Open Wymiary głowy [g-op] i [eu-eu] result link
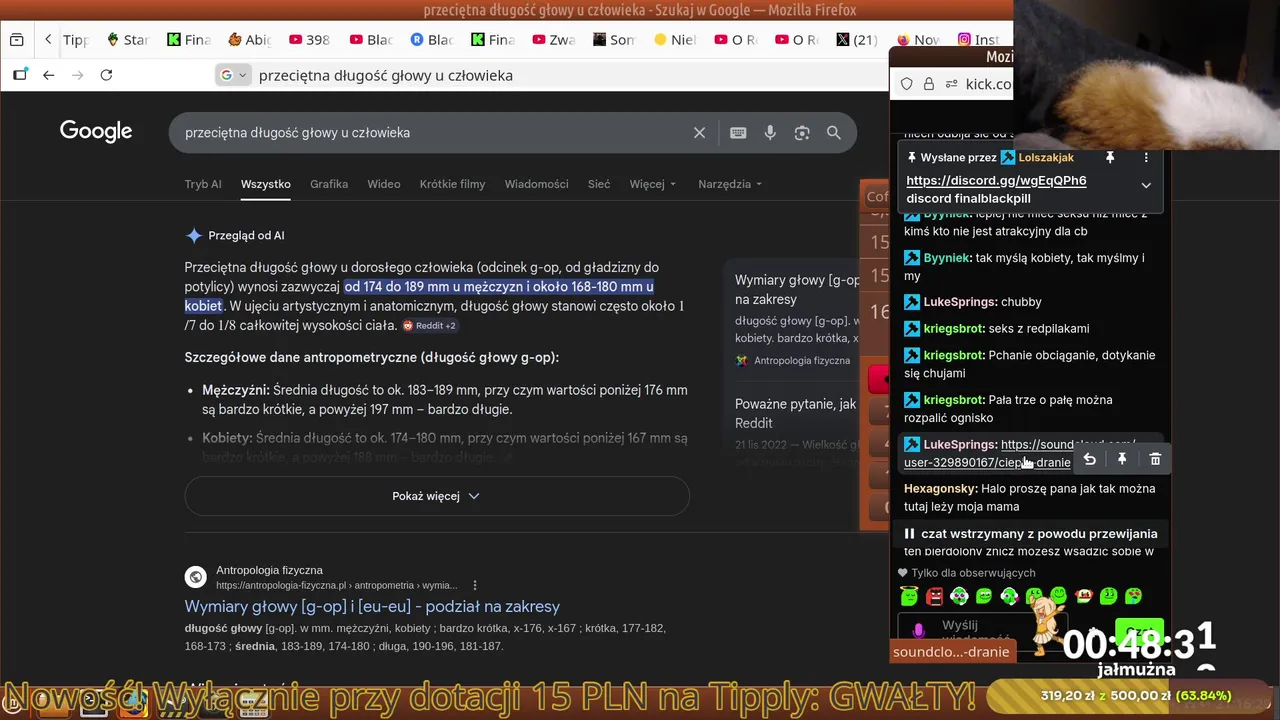This screenshot has height=720, width=1280. tap(372, 606)
